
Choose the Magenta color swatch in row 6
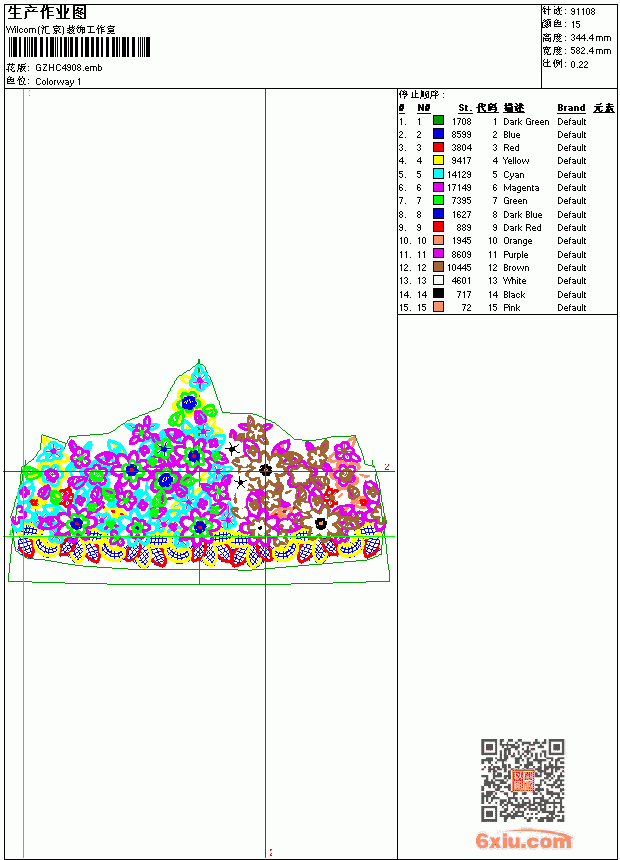[438, 187]
